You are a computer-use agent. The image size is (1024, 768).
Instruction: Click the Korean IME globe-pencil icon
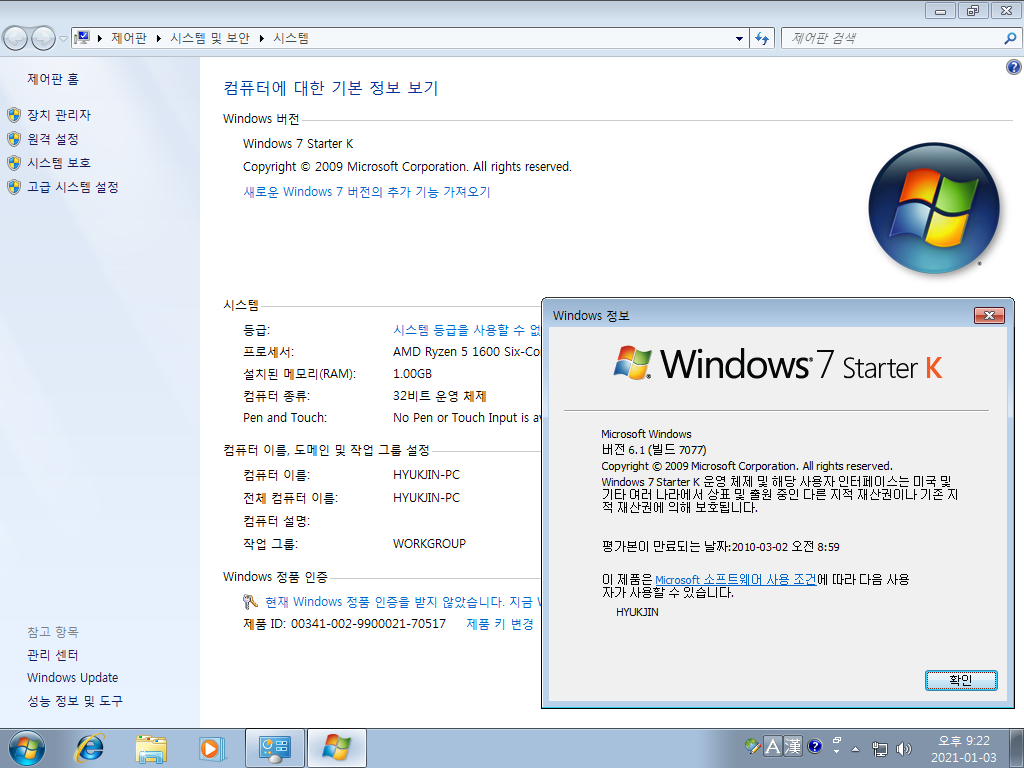click(752, 746)
